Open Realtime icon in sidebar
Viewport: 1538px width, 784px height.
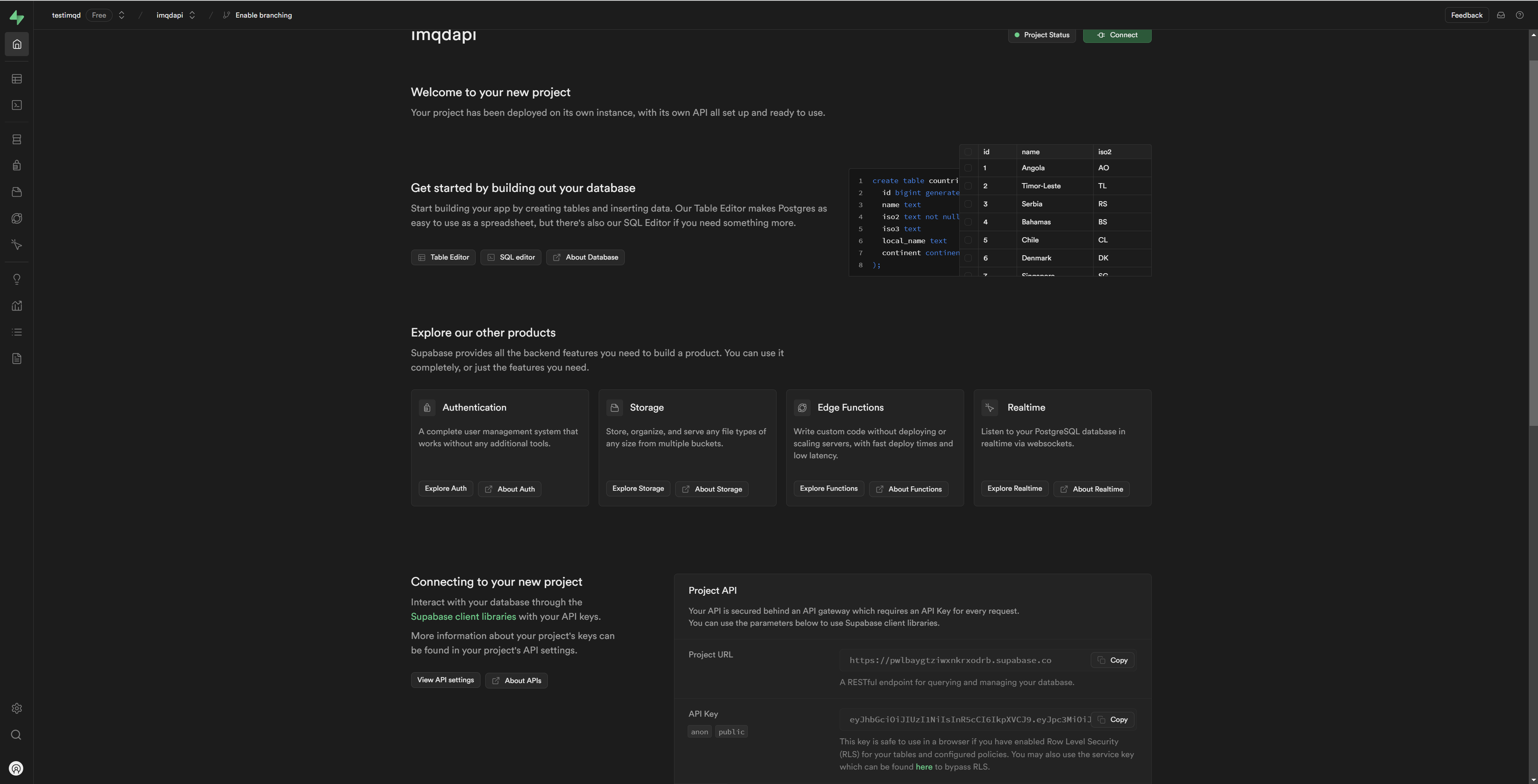(17, 245)
